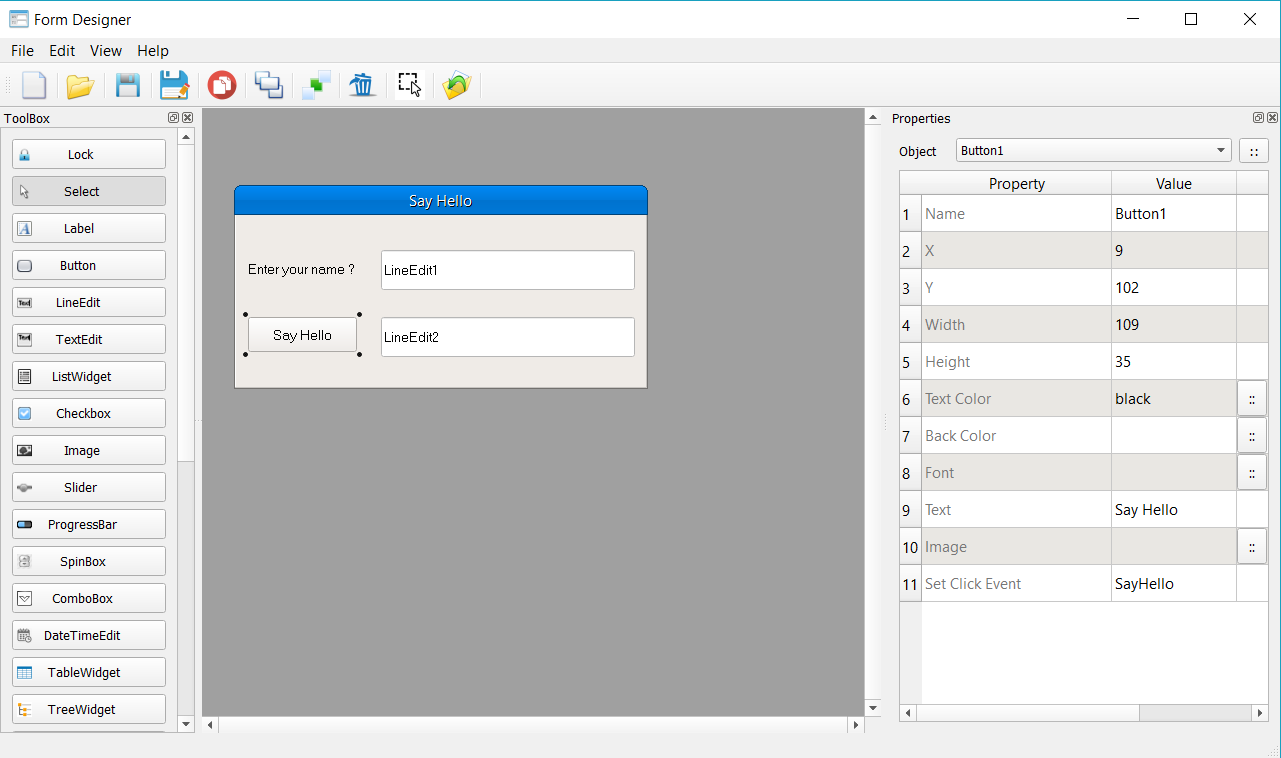
Task: Select the TreeWidget tool in ToolBox
Action: tap(88, 709)
